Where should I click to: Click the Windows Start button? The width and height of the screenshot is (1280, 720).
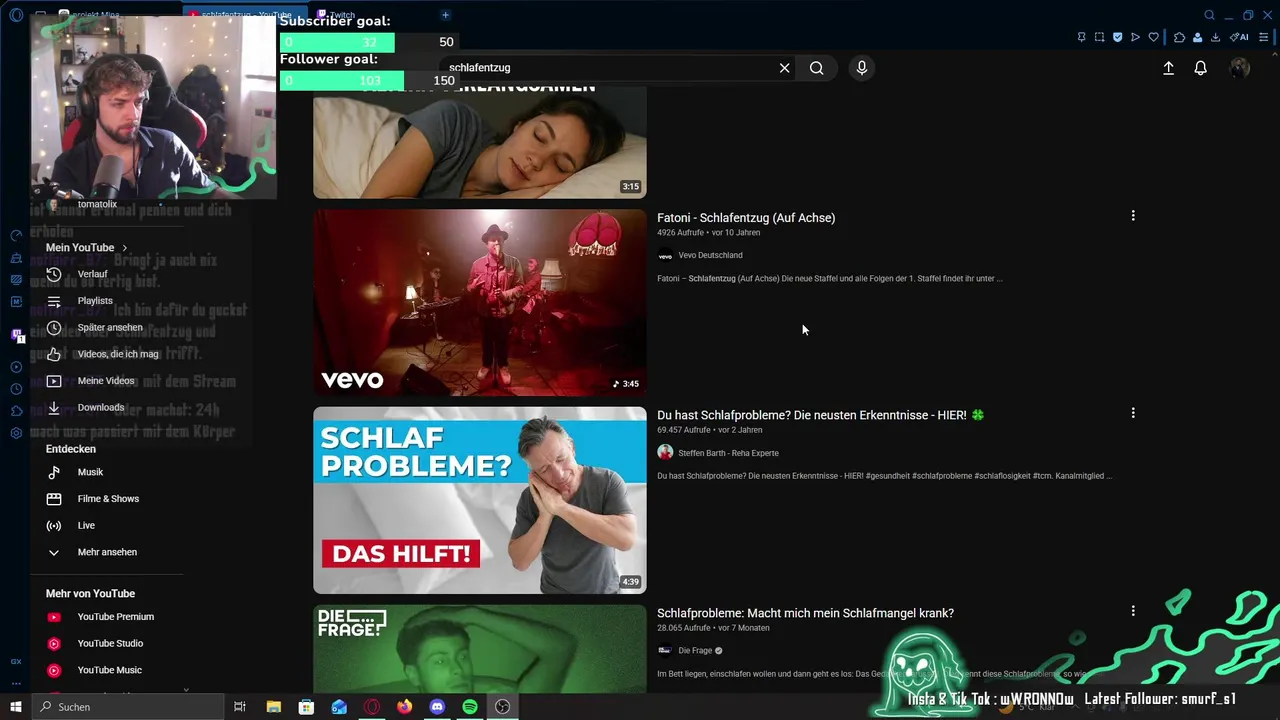(x=15, y=707)
